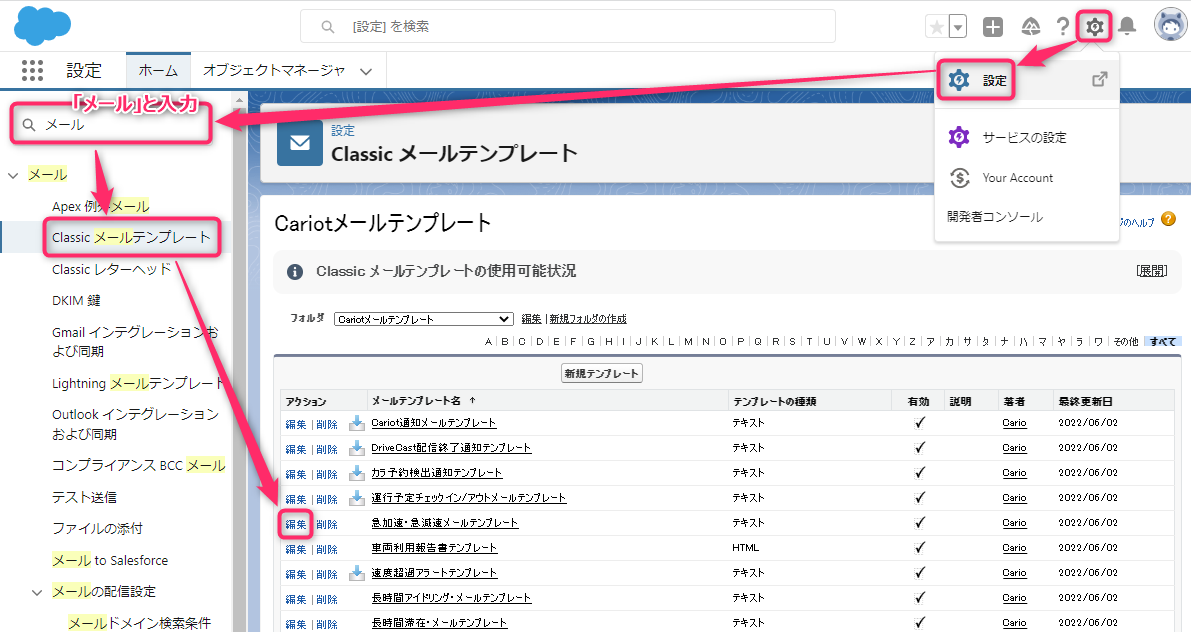Image resolution: width=1191 pixels, height=632 pixels.
Task: Open the Cariot通知メールテンプレート link
Action: [x=433, y=423]
